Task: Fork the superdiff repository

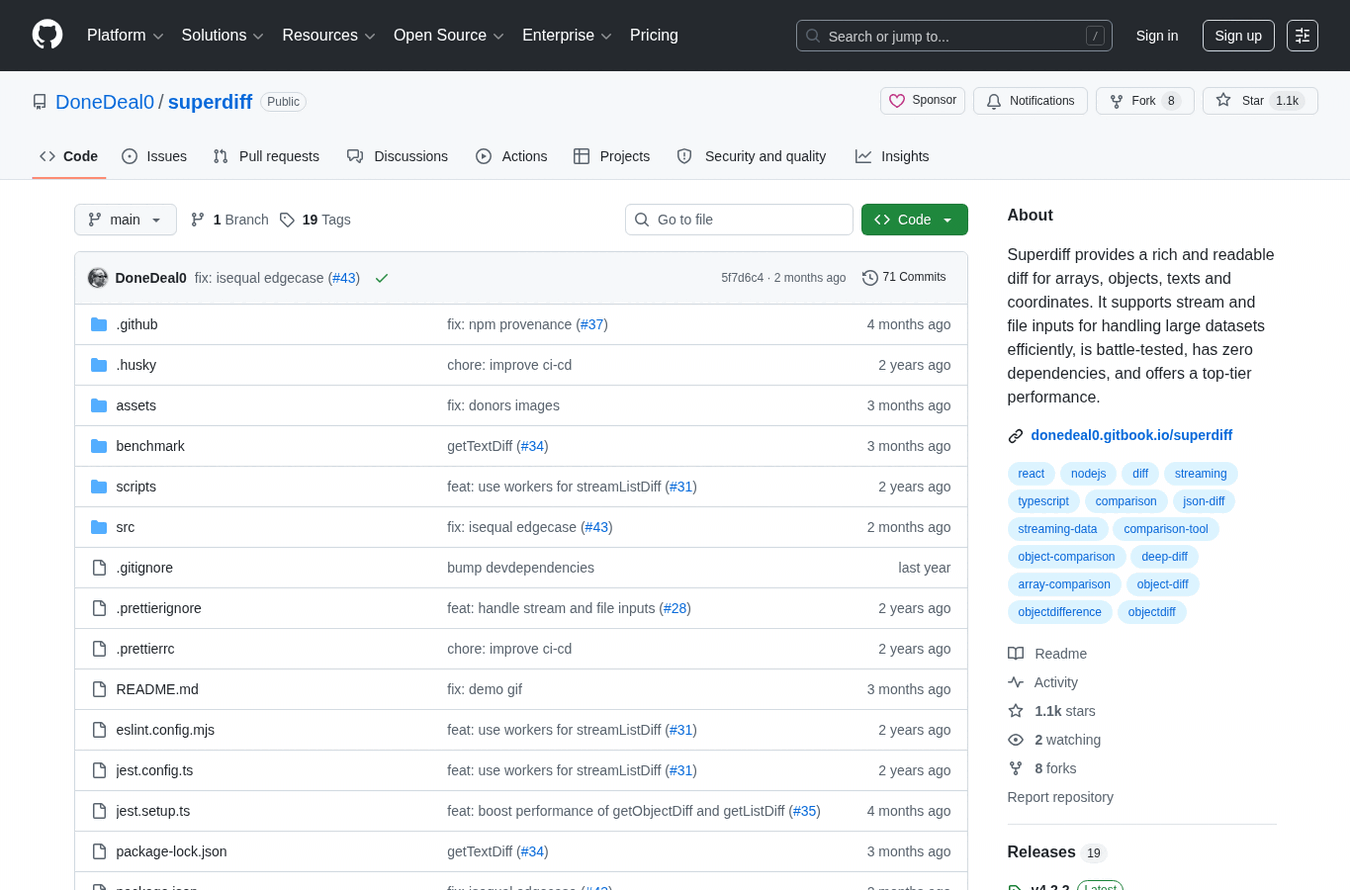Action: 1145,101
